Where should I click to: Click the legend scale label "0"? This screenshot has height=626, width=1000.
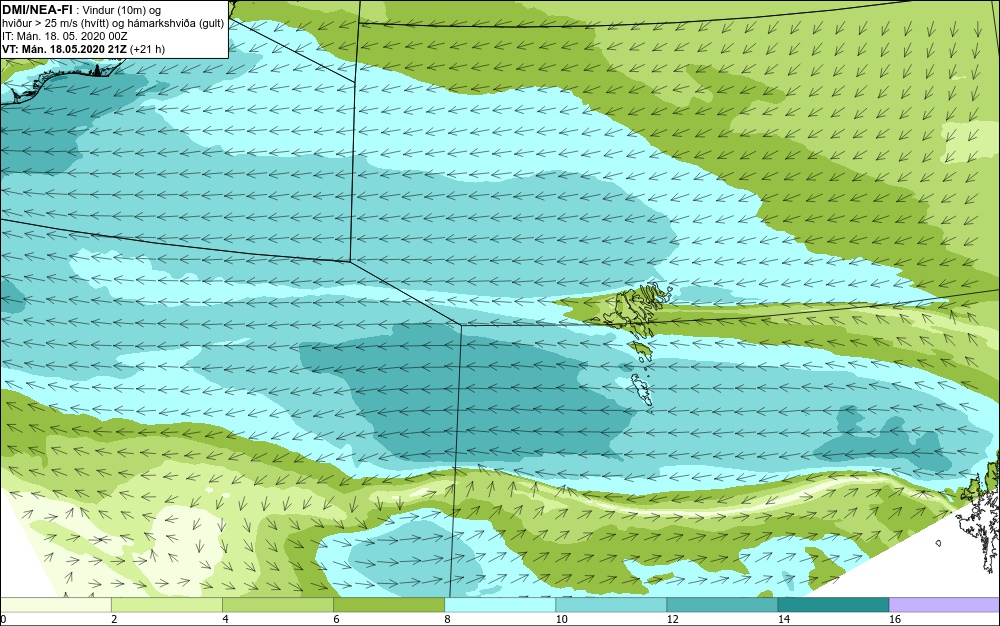pos(3,619)
